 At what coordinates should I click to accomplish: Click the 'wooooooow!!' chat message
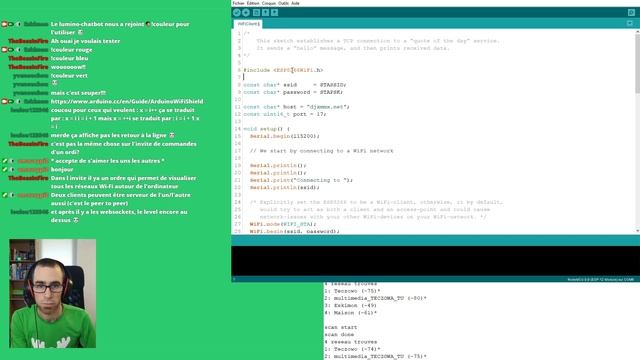pos(68,67)
